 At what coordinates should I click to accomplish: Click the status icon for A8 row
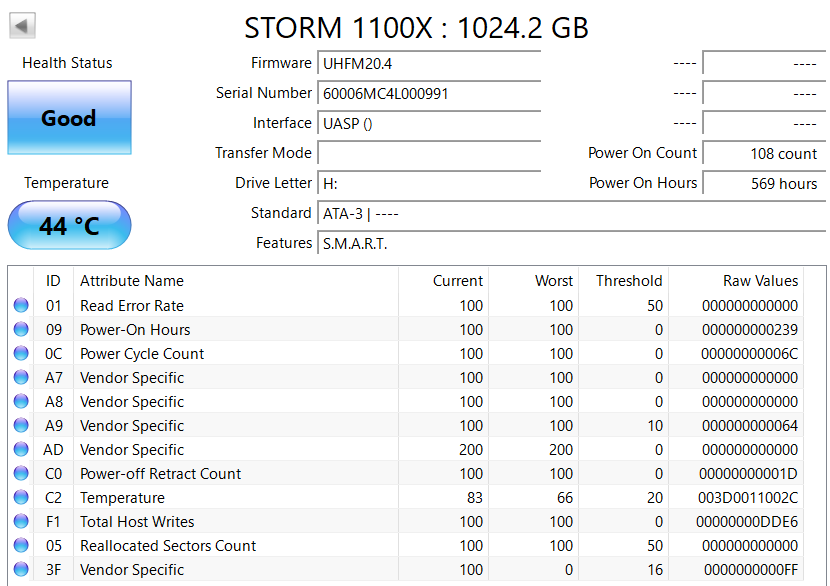pos(21,401)
